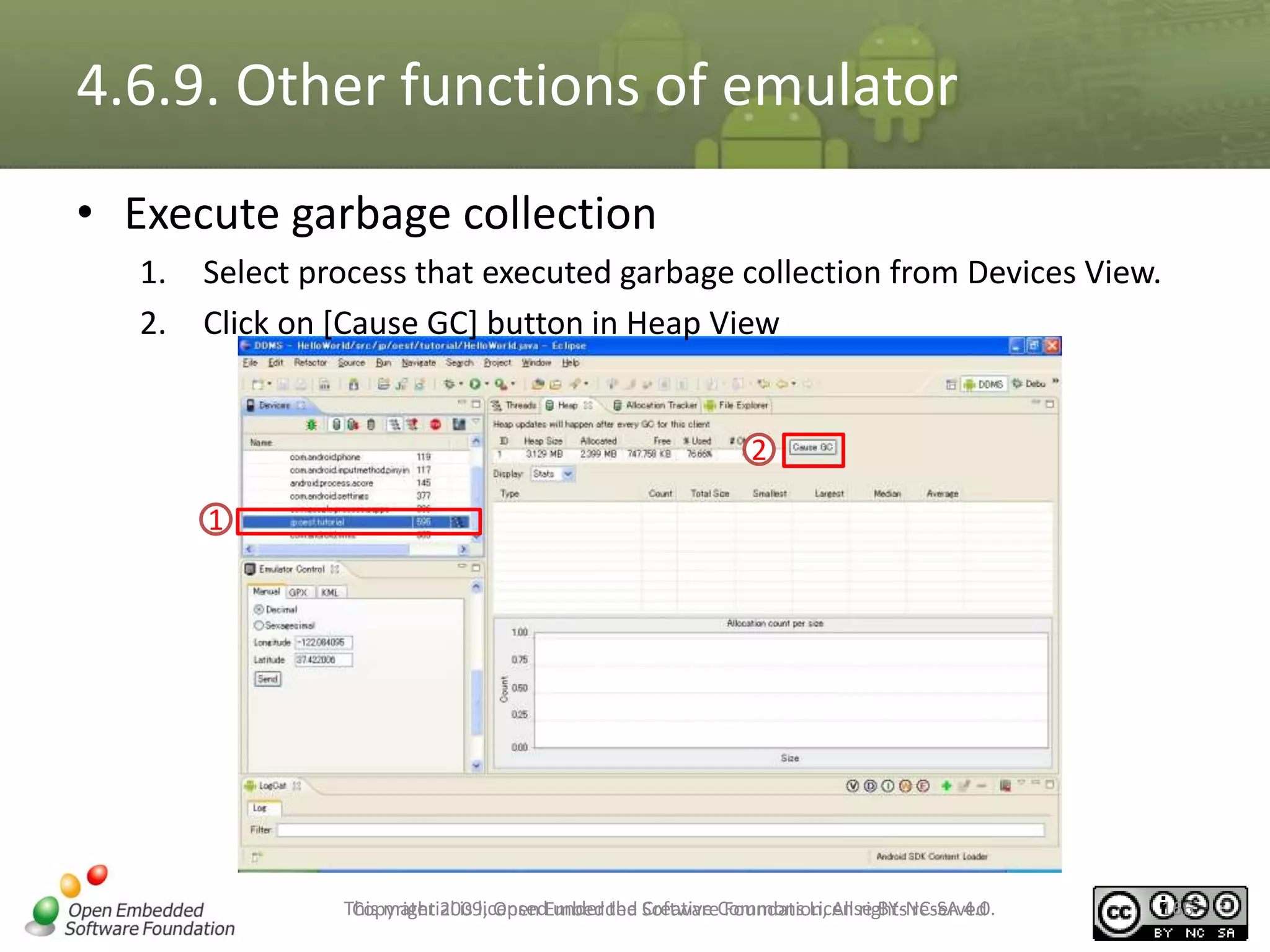This screenshot has height=952, width=1270.
Task: Select the Decimal radio button
Action: click(259, 609)
